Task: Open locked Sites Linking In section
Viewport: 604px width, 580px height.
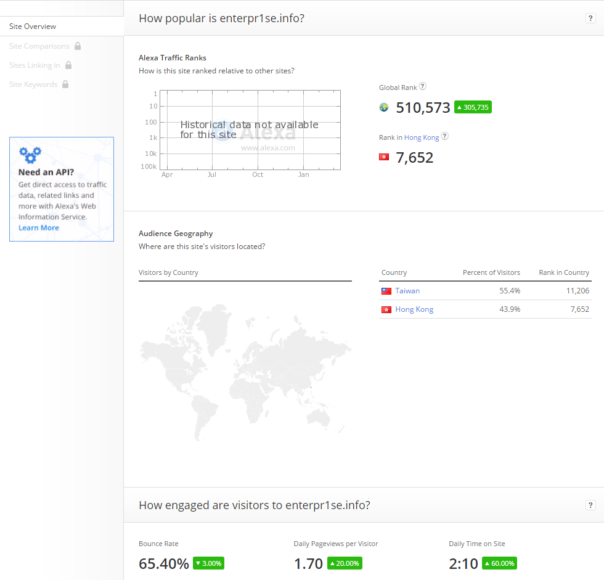Action: click(35, 65)
